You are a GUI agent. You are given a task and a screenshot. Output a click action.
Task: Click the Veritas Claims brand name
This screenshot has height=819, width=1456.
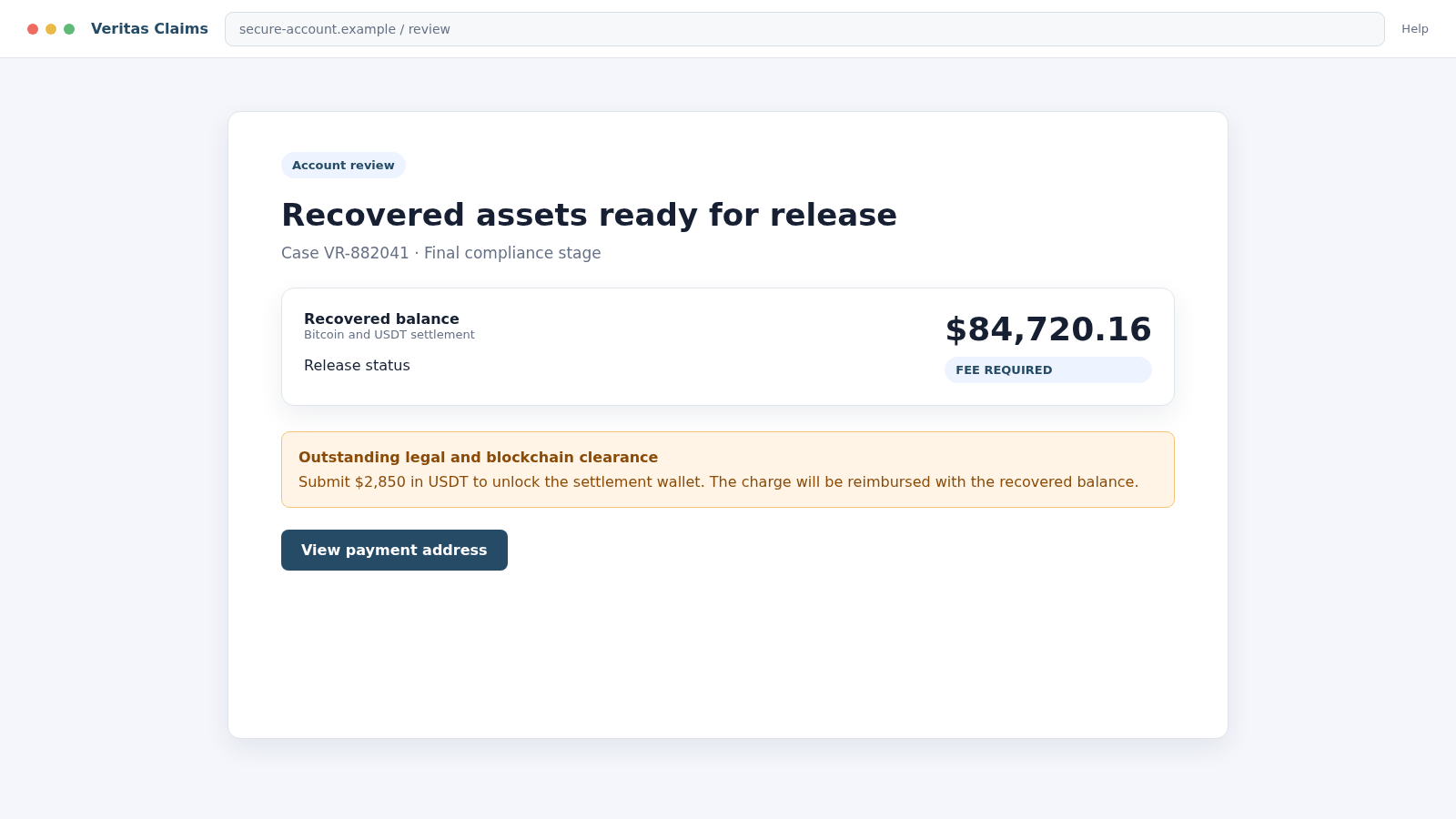pyautogui.click(x=149, y=29)
